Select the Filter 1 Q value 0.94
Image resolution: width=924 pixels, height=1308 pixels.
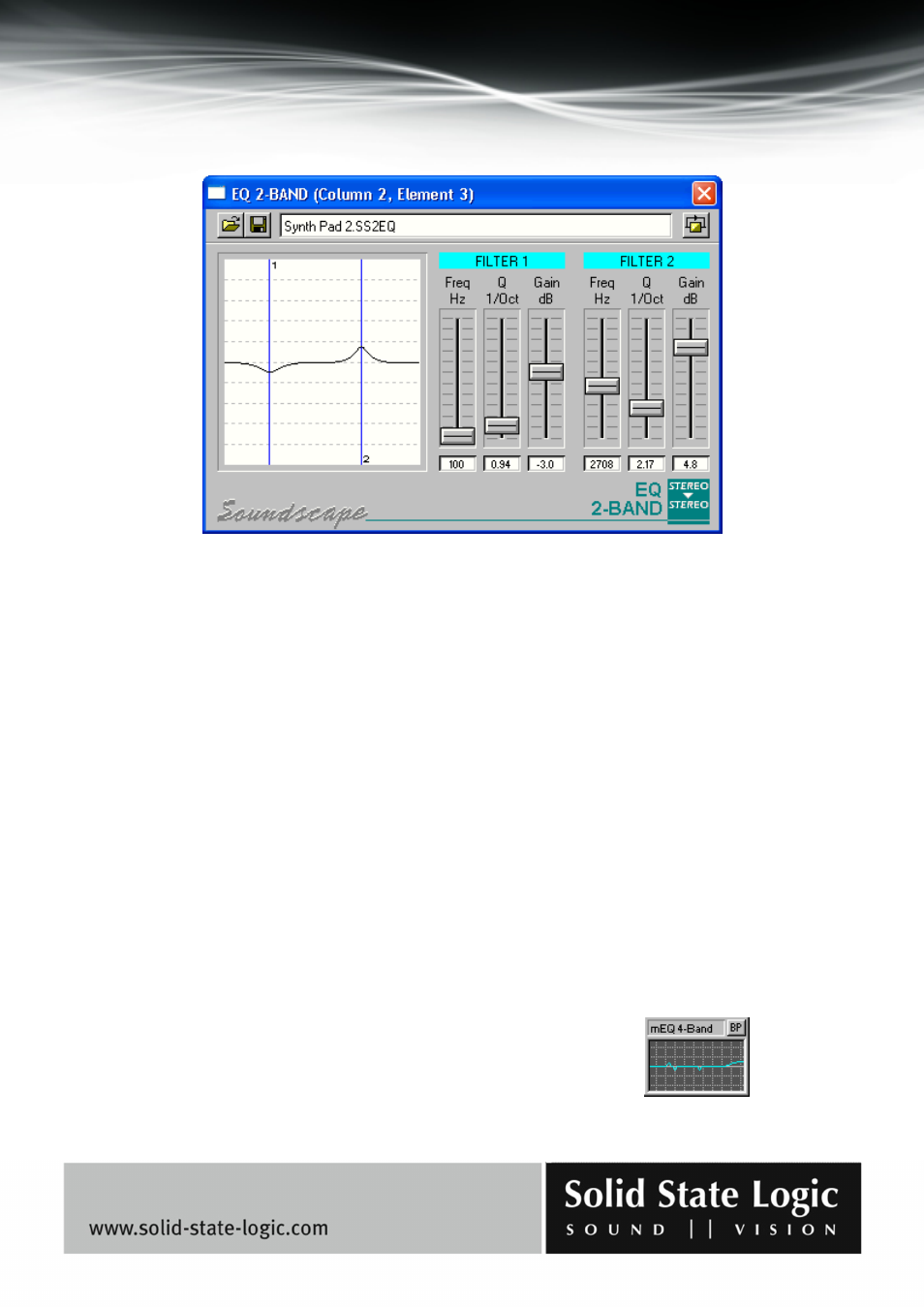502,464
